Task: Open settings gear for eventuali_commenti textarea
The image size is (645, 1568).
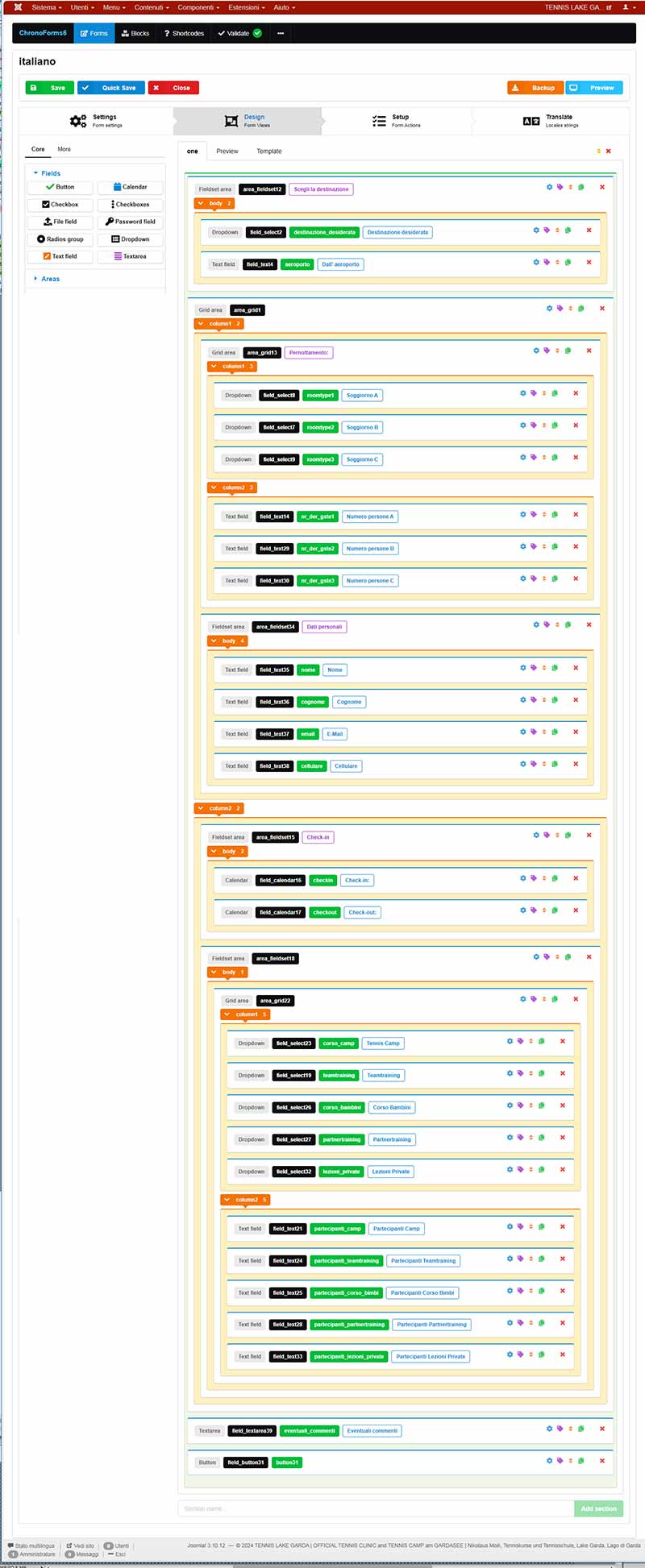Action: (x=550, y=1429)
